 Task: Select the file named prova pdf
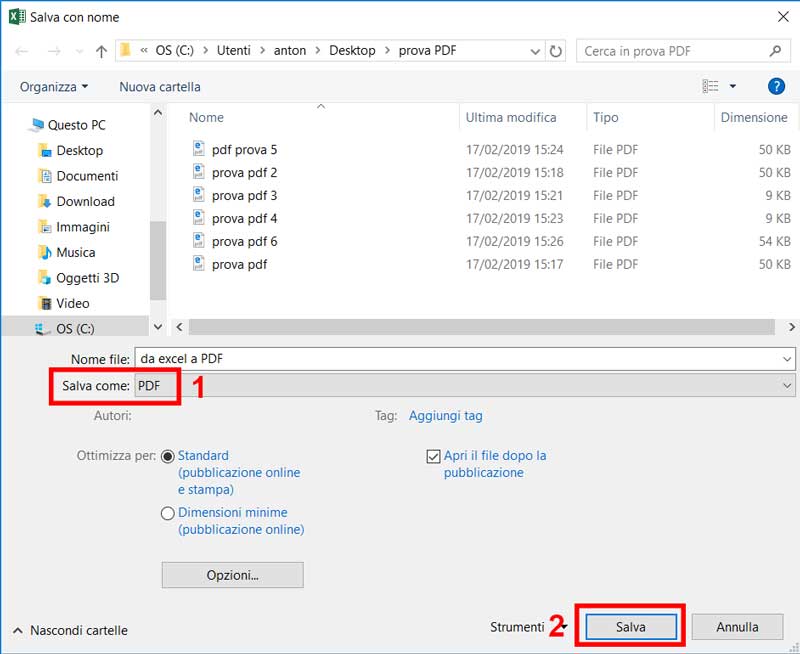(x=239, y=265)
